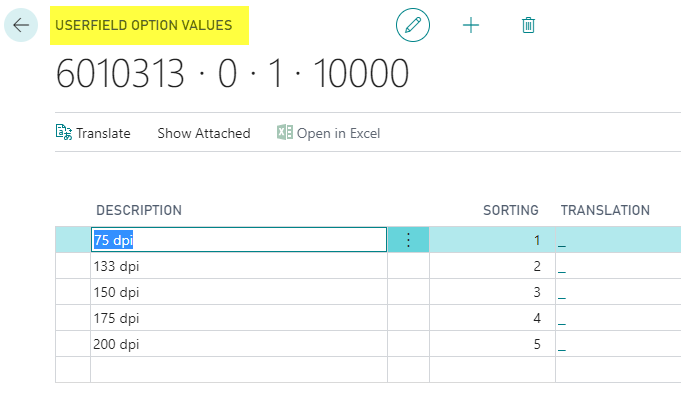Open translation link for 200 dpi row

(562, 350)
